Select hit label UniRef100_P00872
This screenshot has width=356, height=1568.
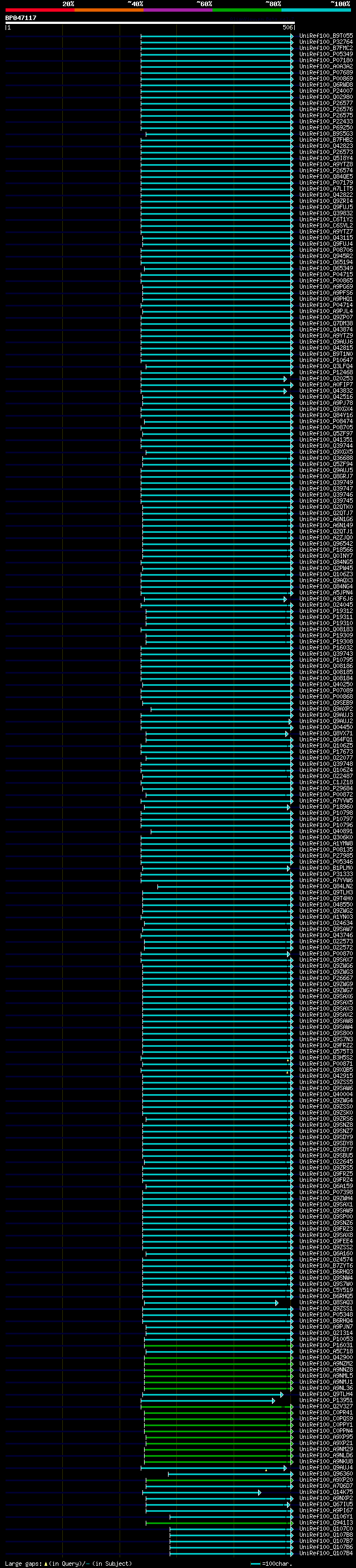[x=326, y=794]
